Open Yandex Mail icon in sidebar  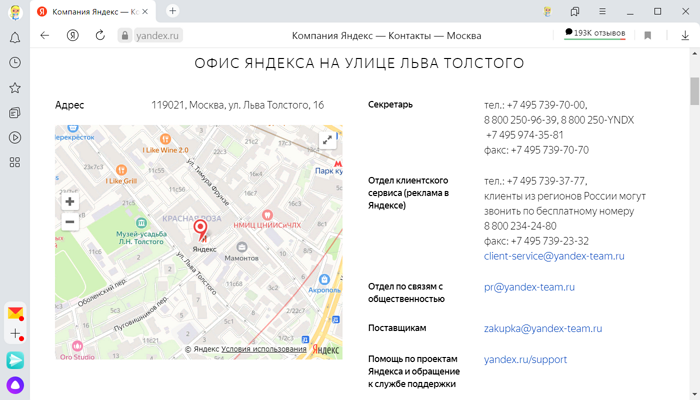[x=15, y=313]
